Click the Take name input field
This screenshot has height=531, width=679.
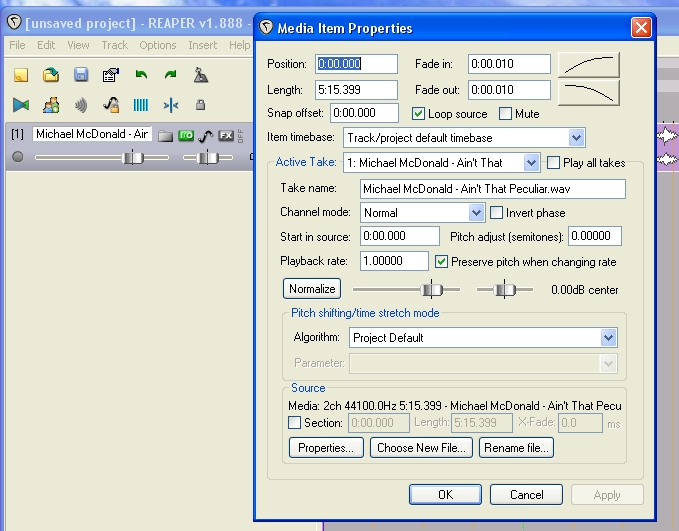click(x=493, y=189)
